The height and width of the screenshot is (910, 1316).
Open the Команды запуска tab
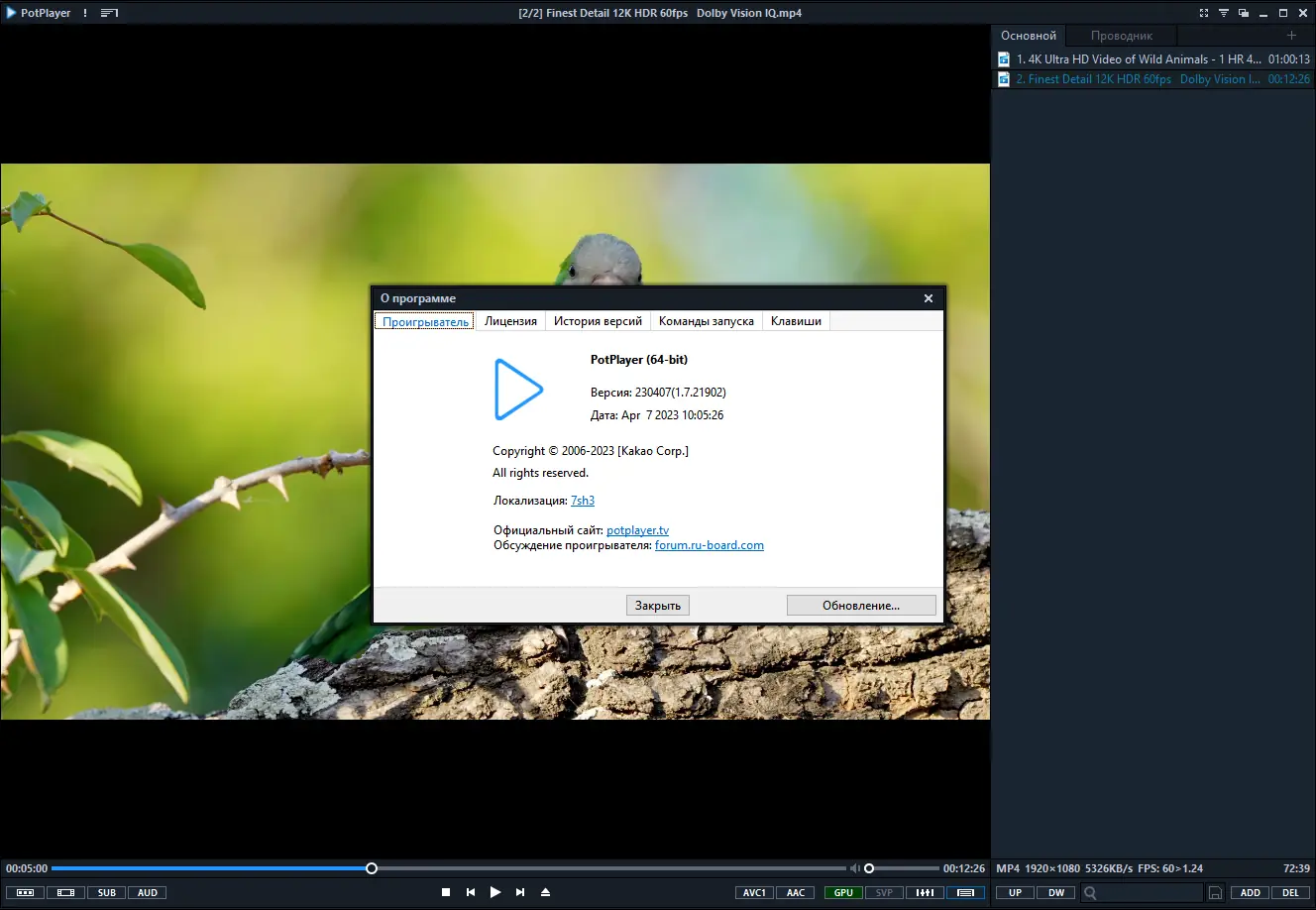(x=707, y=321)
